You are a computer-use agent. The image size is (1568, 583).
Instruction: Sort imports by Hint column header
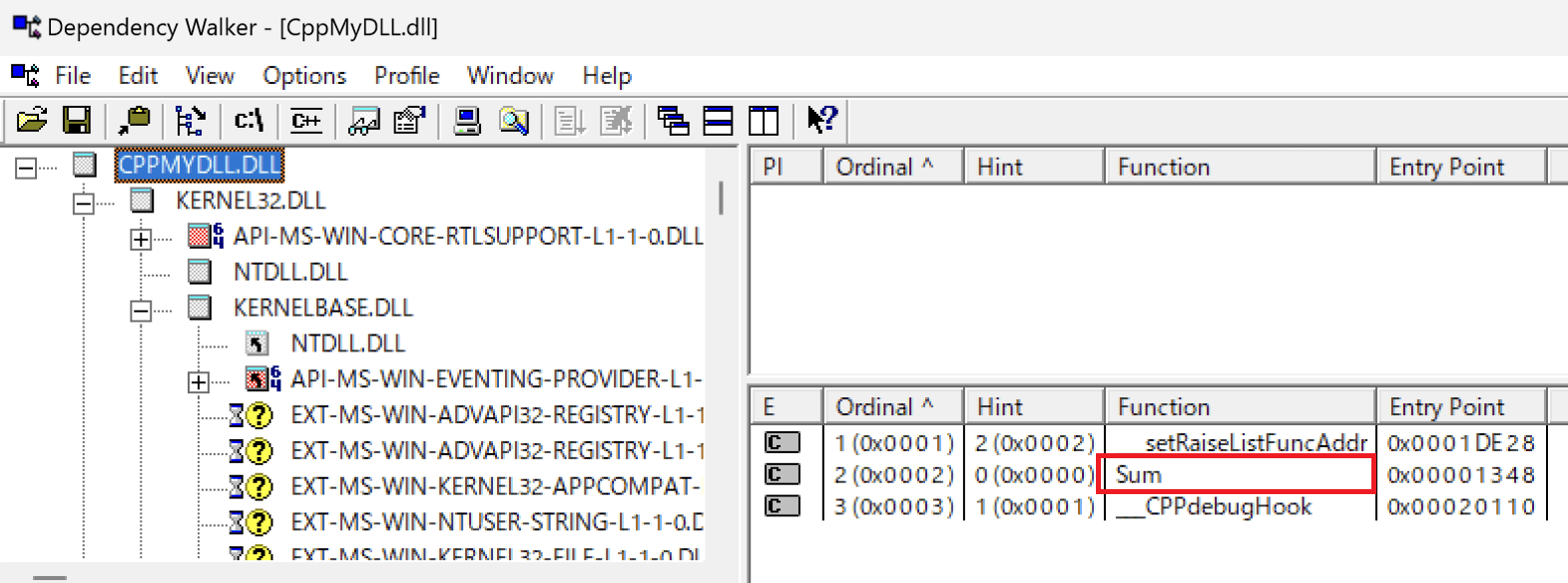click(1035, 167)
